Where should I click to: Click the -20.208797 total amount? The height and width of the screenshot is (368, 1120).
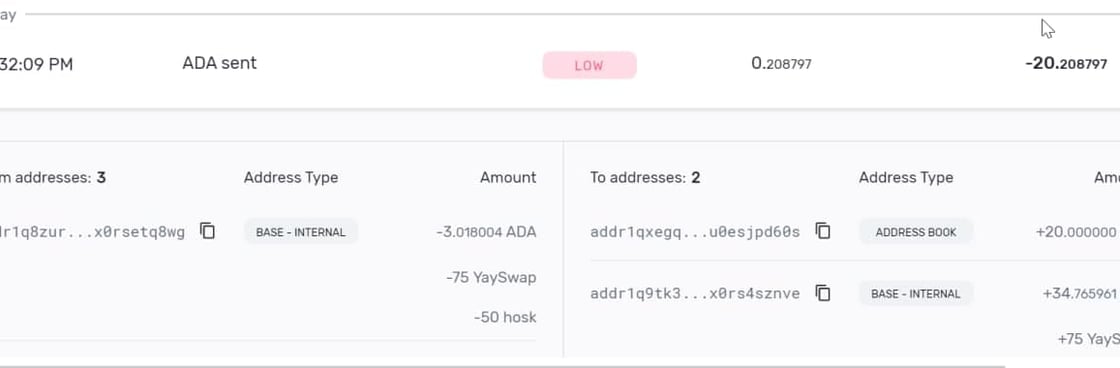click(x=1066, y=64)
